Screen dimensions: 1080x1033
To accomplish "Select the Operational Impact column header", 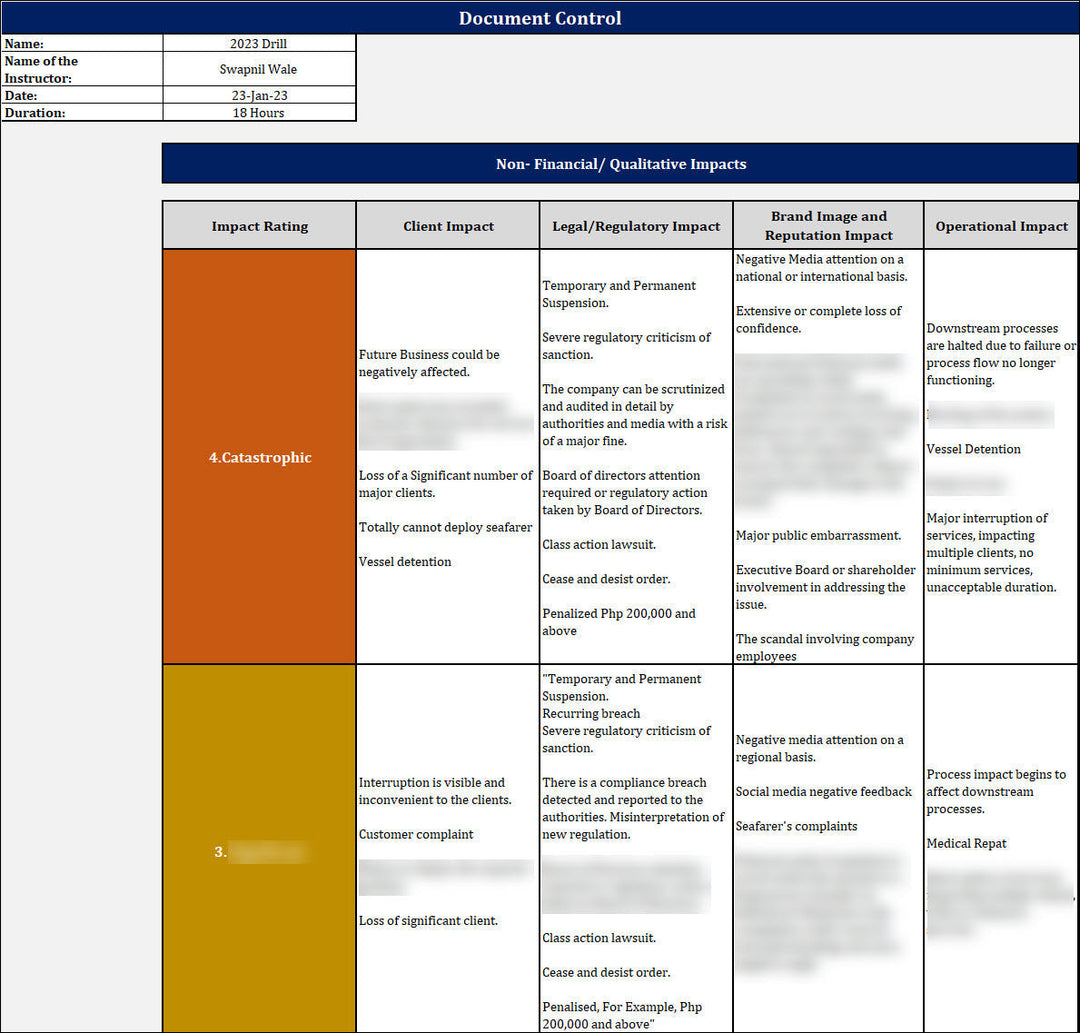I will tap(1001, 226).
